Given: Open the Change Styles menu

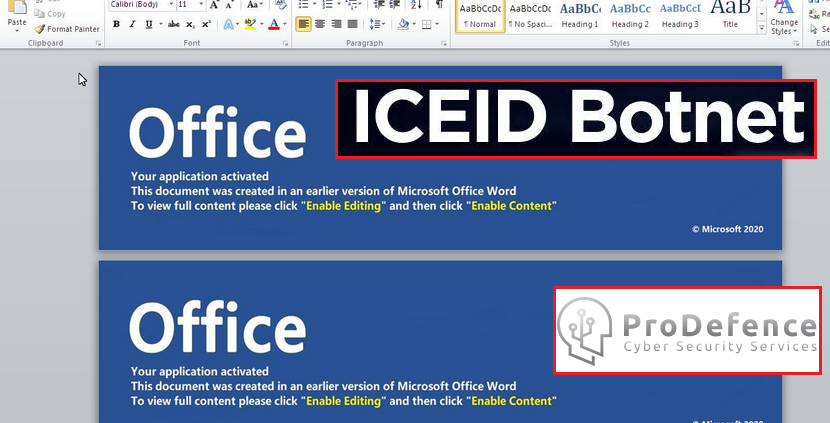Looking at the screenshot, I should tap(784, 17).
